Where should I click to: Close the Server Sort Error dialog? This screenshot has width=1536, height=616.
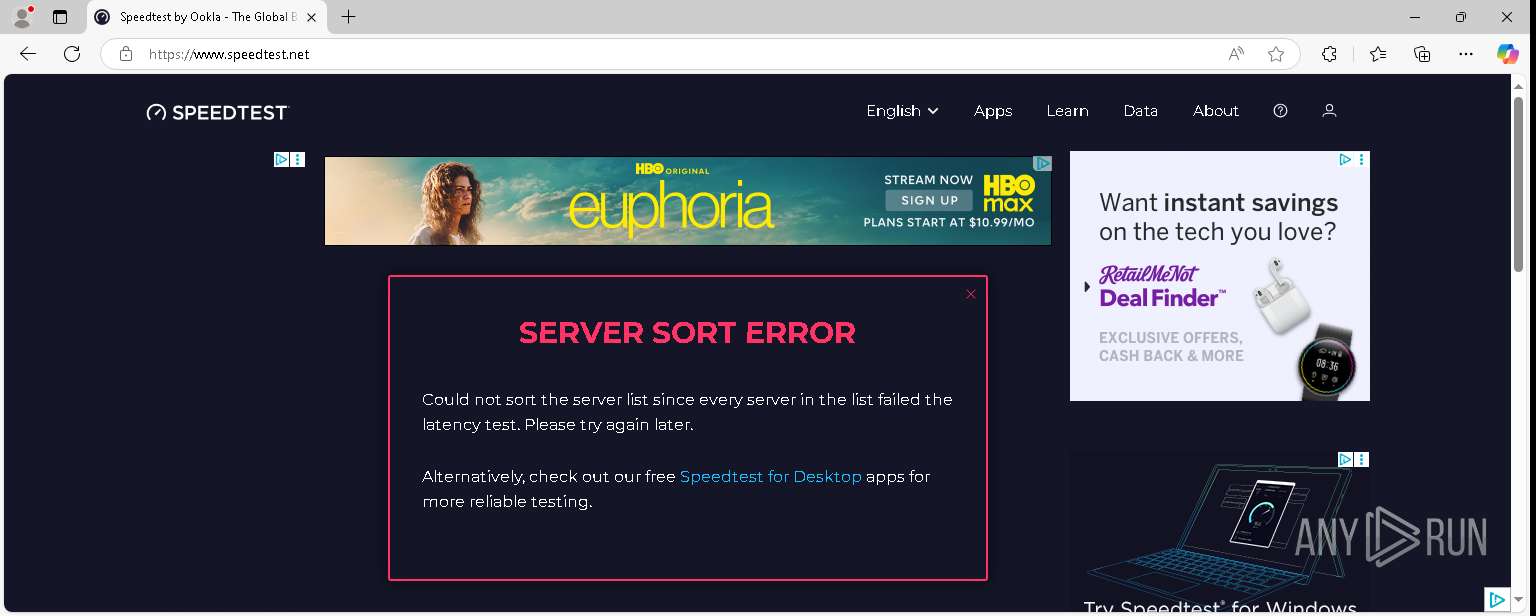(x=970, y=294)
